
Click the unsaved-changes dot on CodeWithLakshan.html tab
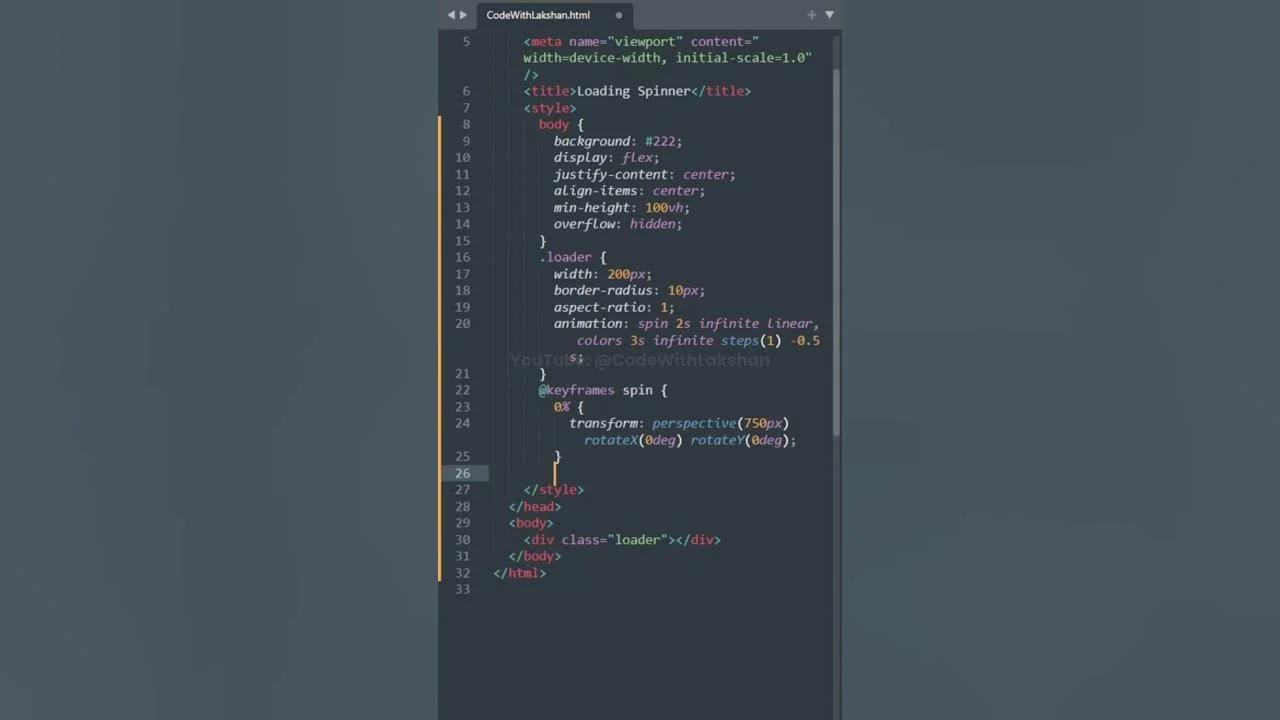click(x=619, y=15)
